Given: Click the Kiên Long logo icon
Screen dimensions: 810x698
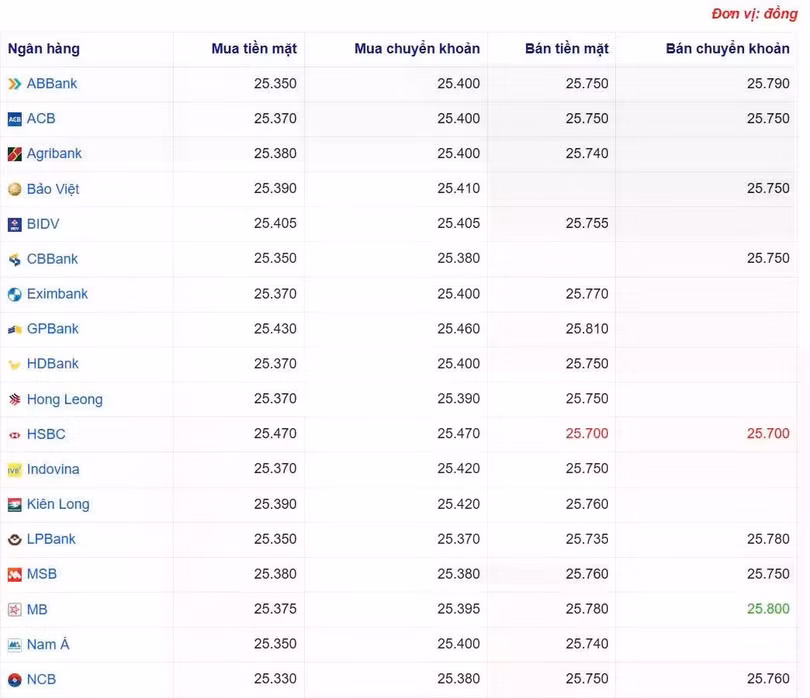Looking at the screenshot, I should pyautogui.click(x=15, y=504).
